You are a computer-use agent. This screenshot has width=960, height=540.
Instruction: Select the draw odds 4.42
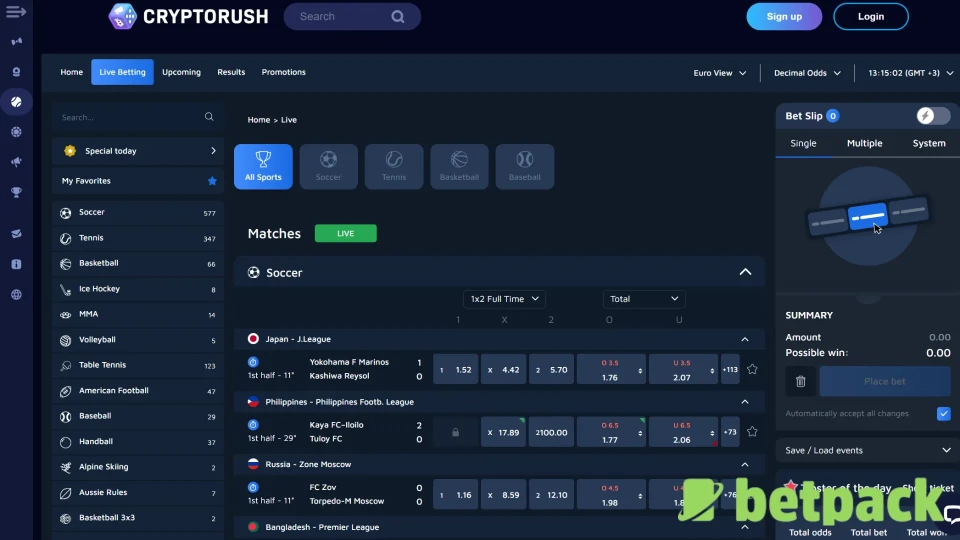(x=503, y=370)
